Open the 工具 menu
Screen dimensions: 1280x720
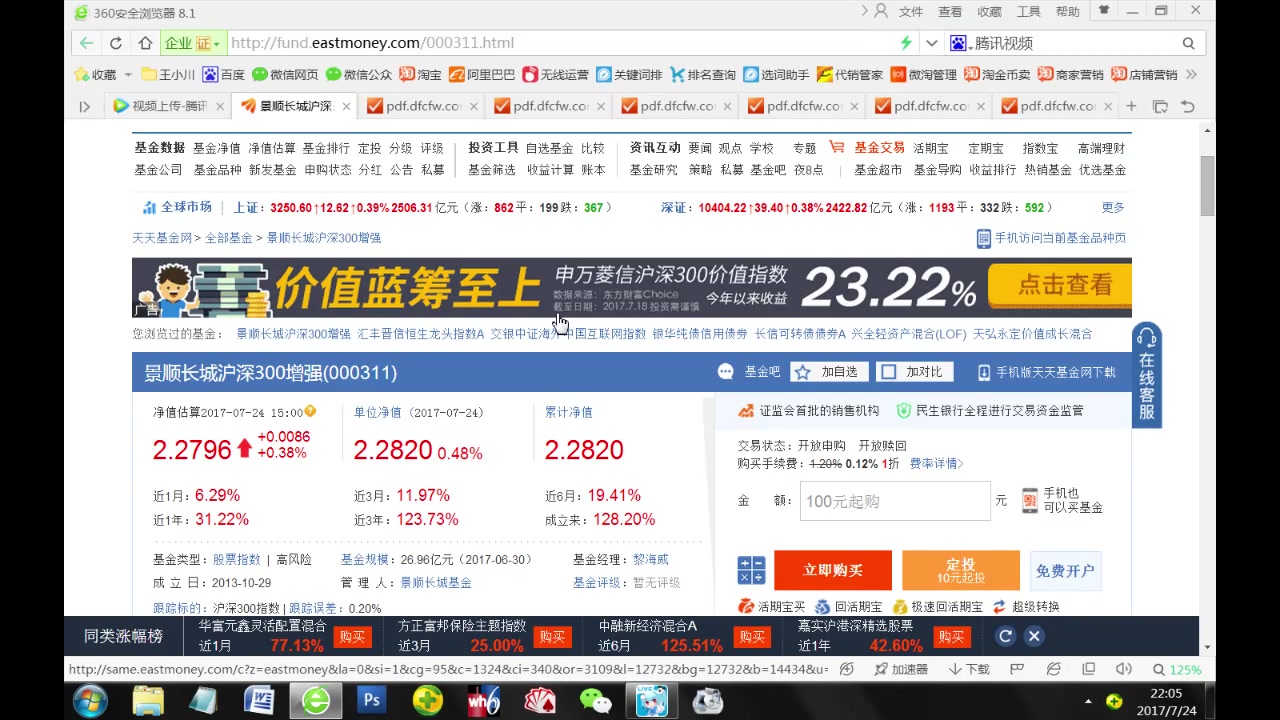point(1029,12)
